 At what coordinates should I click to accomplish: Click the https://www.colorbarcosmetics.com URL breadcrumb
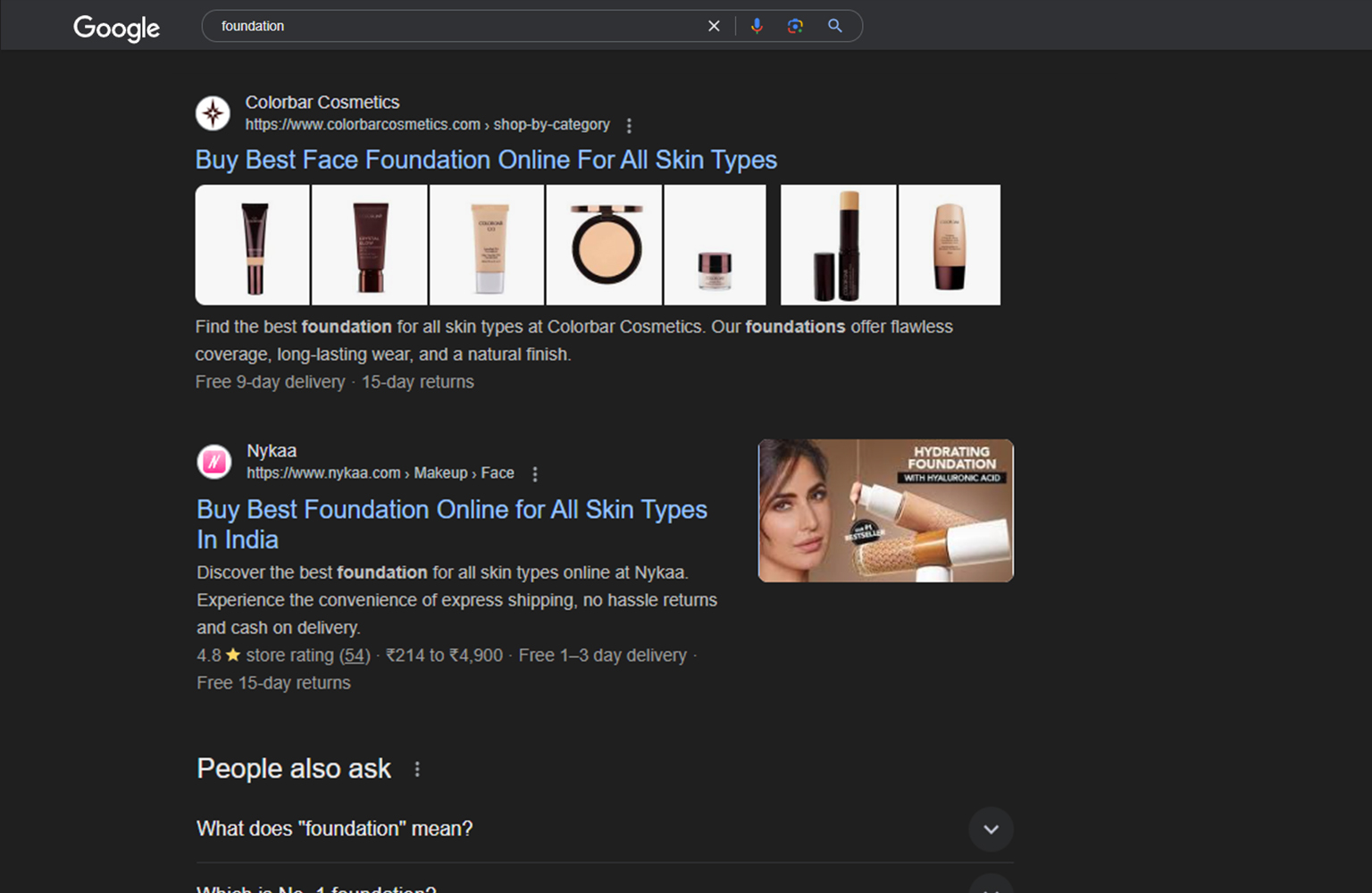pyautogui.click(x=428, y=125)
